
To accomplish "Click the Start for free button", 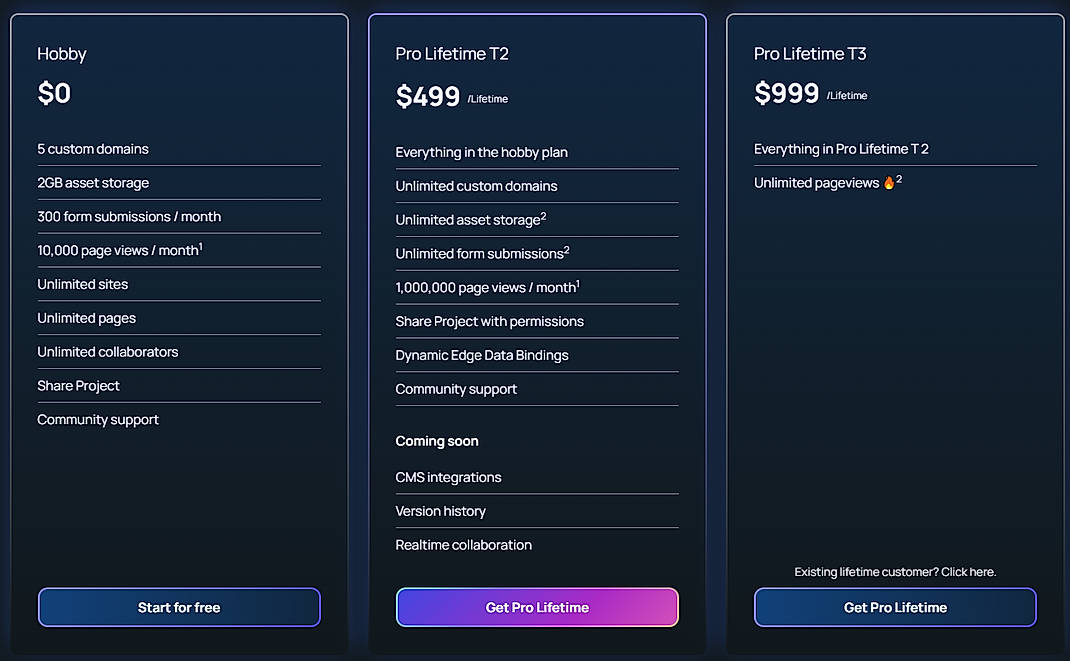I will click(178, 607).
